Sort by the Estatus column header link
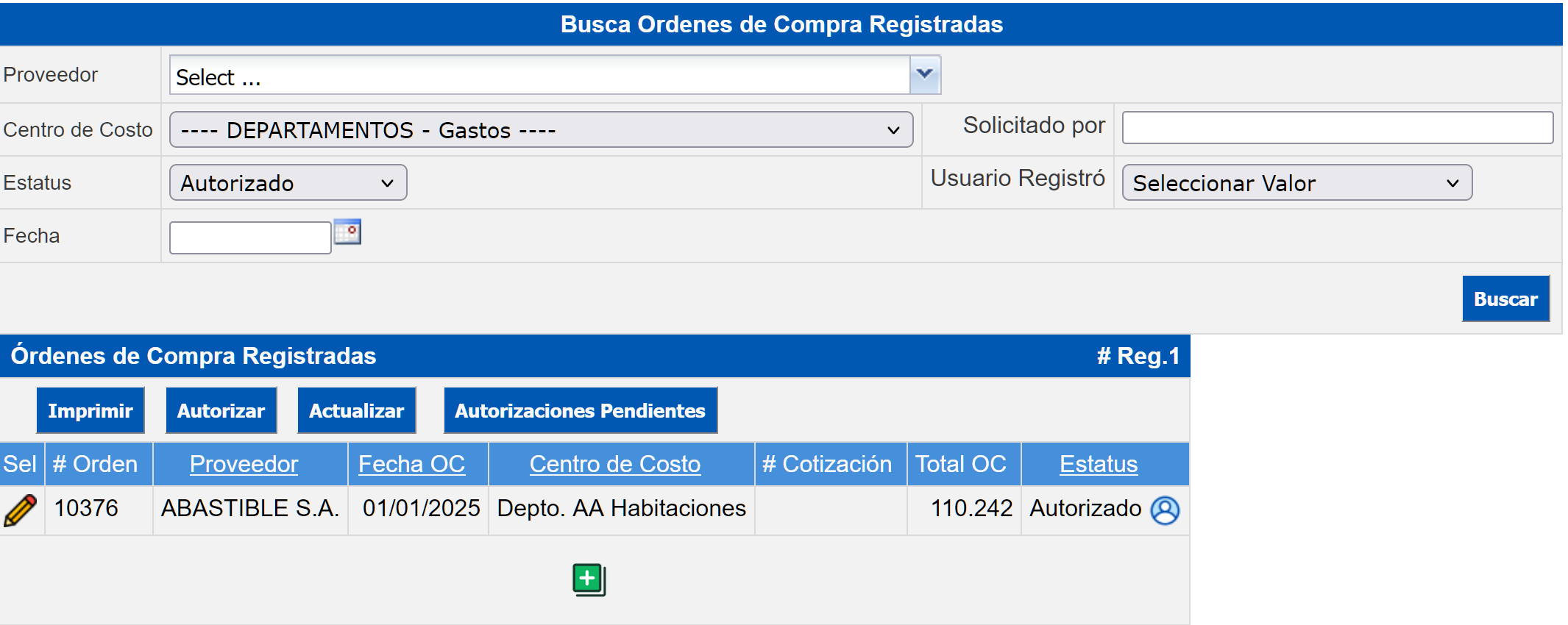This screenshot has width=1568, height=625. [x=1098, y=464]
